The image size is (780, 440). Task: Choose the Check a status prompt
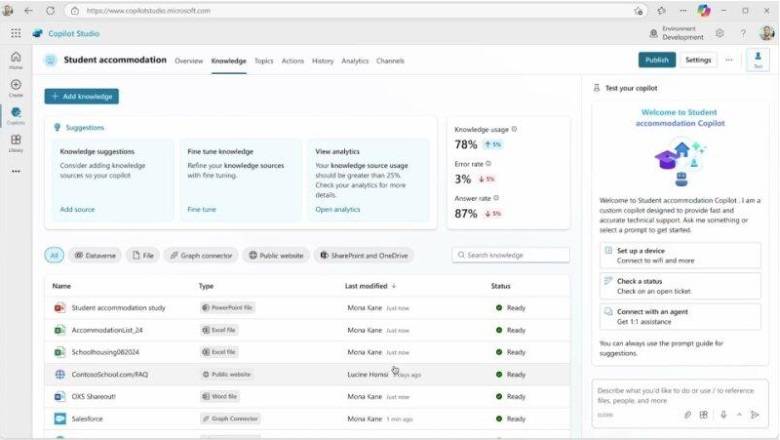pos(680,286)
